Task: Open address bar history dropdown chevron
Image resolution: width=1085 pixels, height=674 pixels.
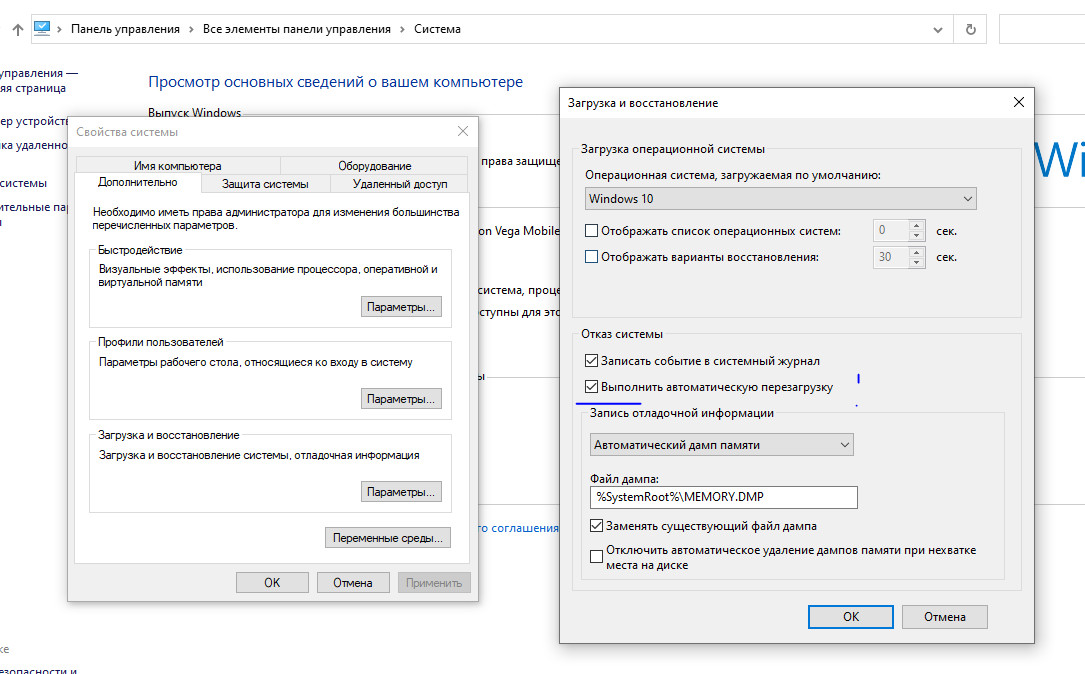Action: pyautogui.click(x=938, y=30)
